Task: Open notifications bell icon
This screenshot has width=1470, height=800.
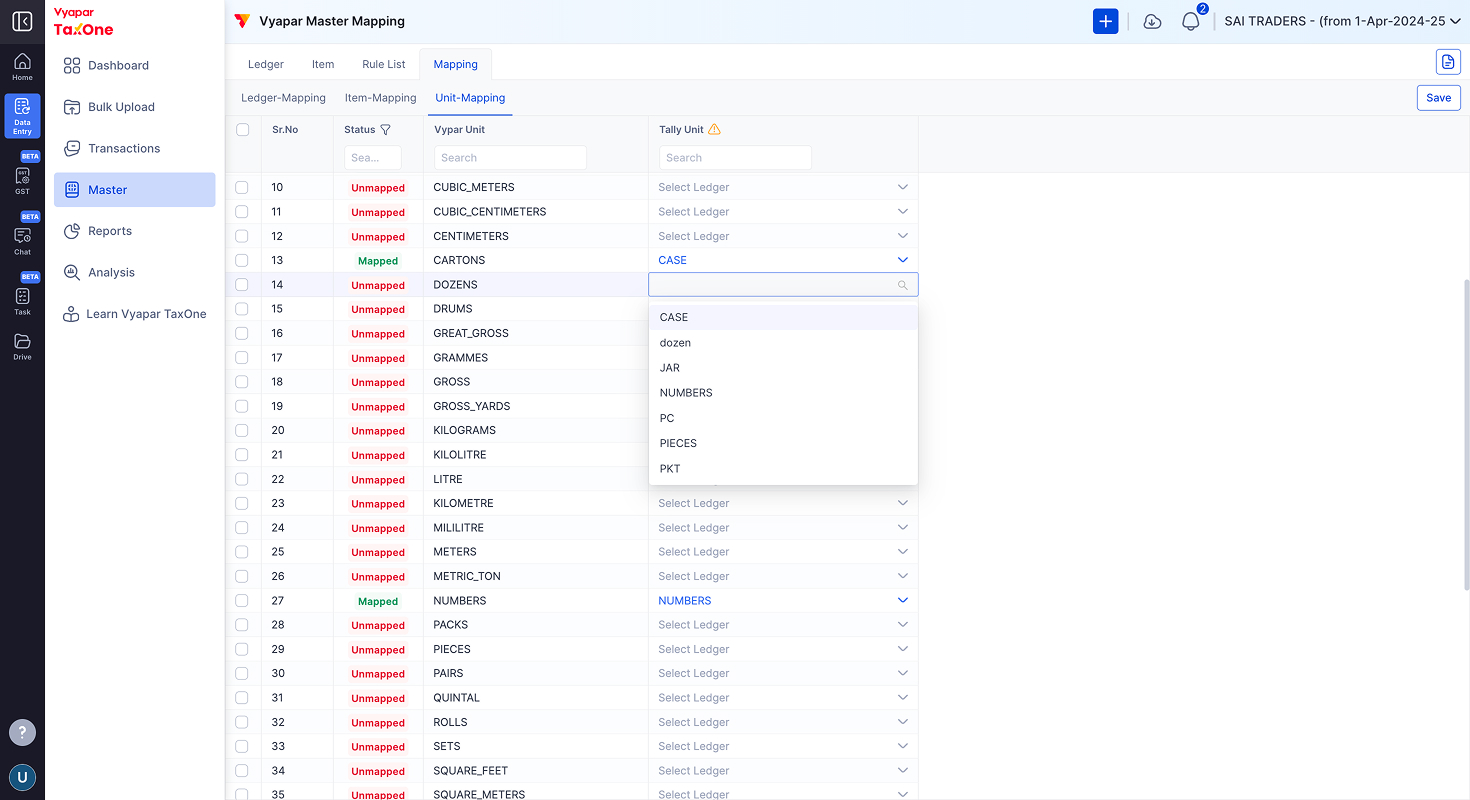Action: [x=1190, y=21]
